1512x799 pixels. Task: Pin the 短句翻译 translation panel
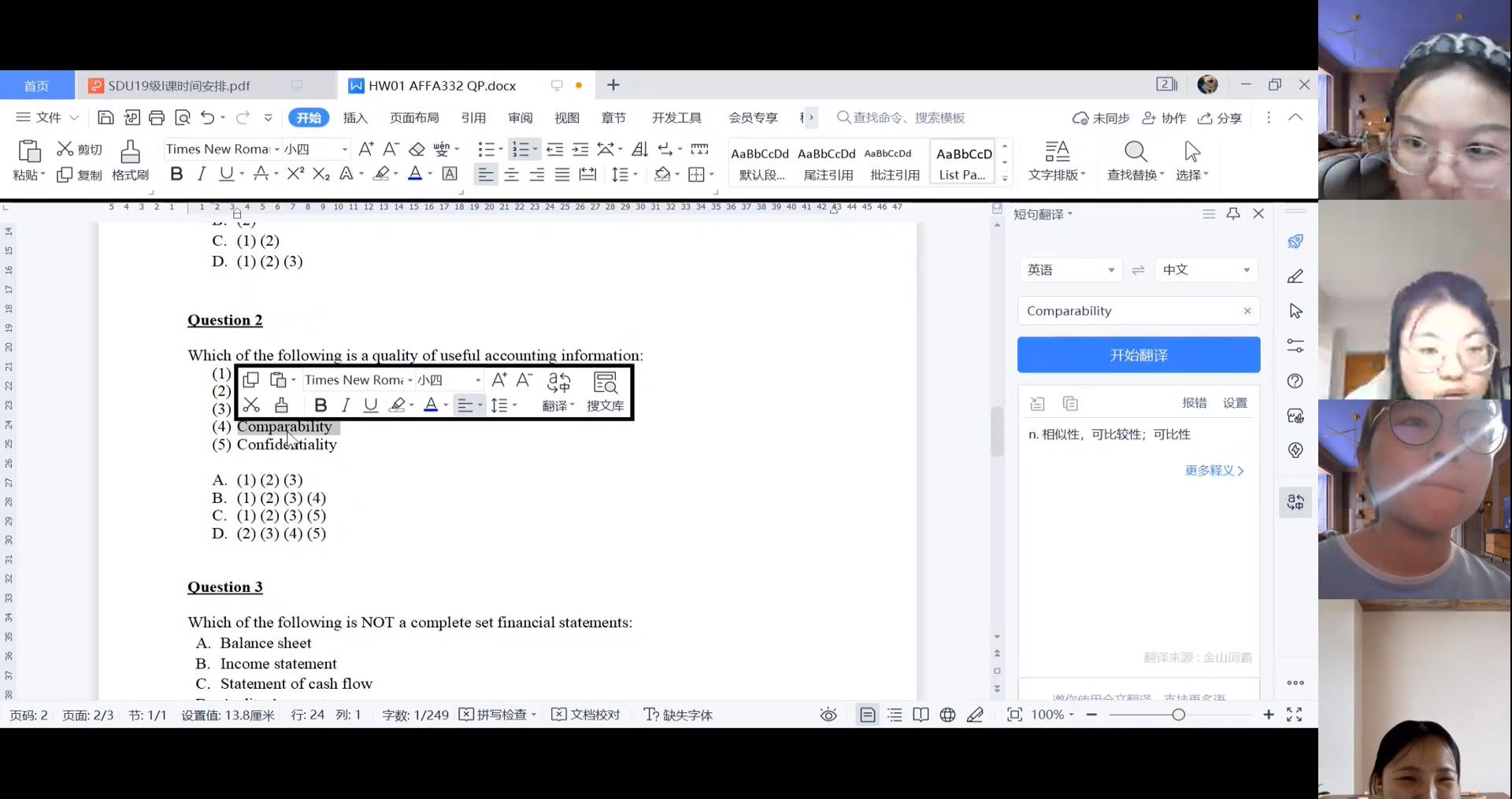tap(1233, 214)
